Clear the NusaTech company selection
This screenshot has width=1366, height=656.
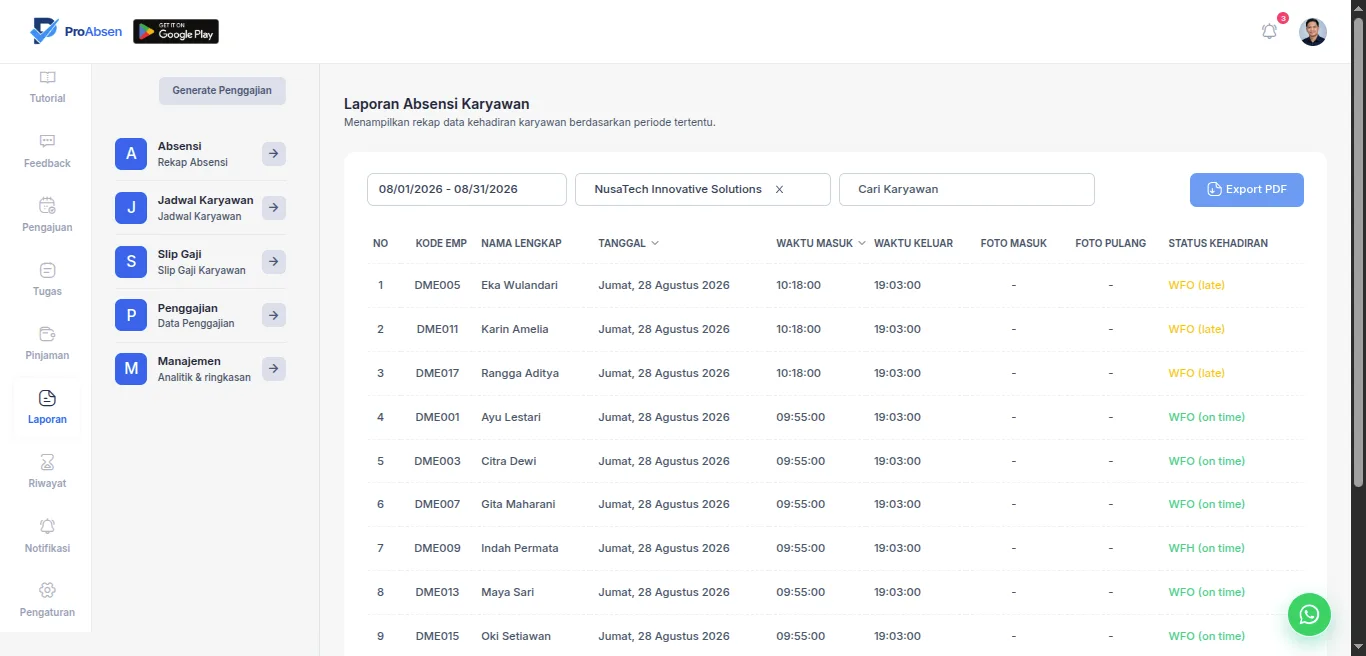780,189
